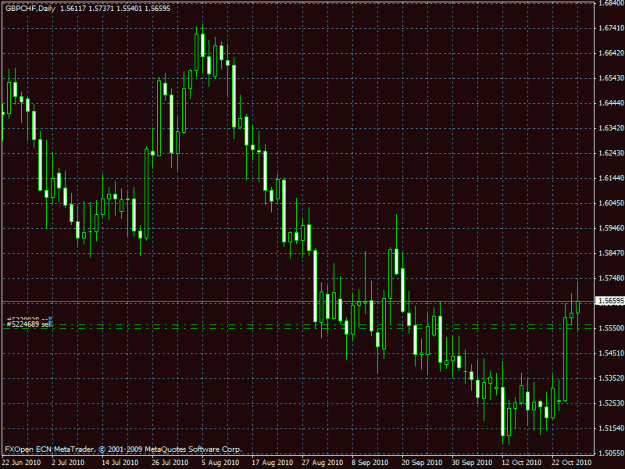Click the current price label 1.56595

(611, 301)
